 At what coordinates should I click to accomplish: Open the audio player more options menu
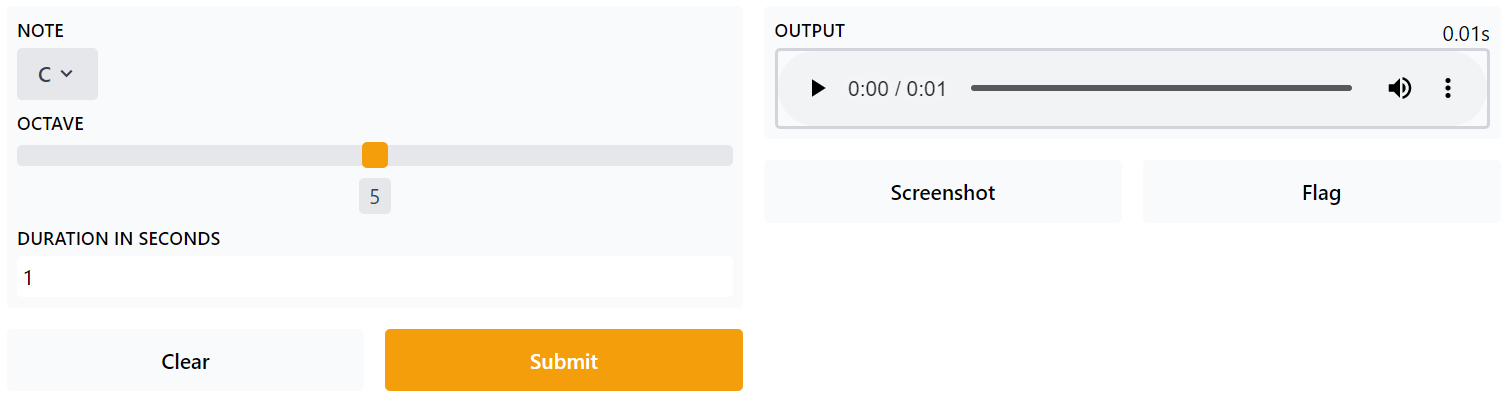[x=1447, y=88]
